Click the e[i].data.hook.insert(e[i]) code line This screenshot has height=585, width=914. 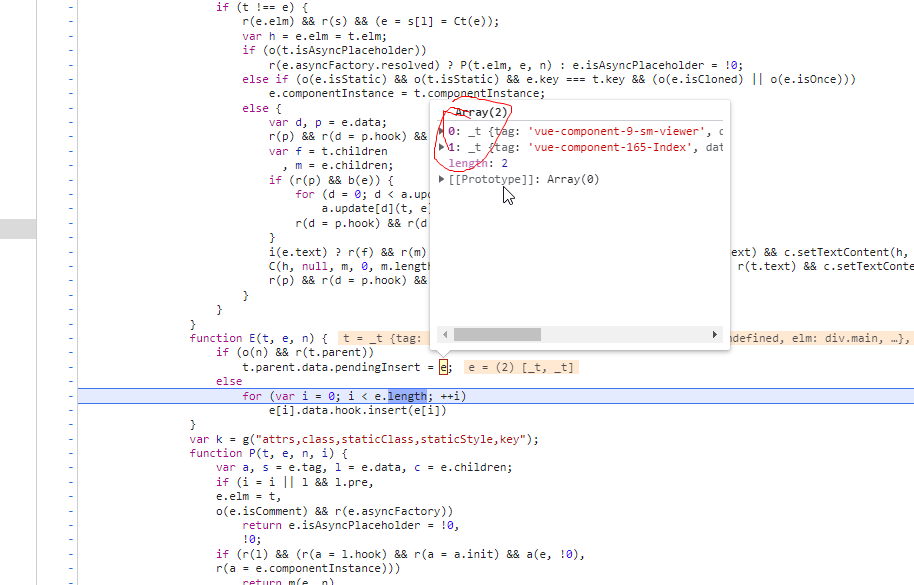357,410
